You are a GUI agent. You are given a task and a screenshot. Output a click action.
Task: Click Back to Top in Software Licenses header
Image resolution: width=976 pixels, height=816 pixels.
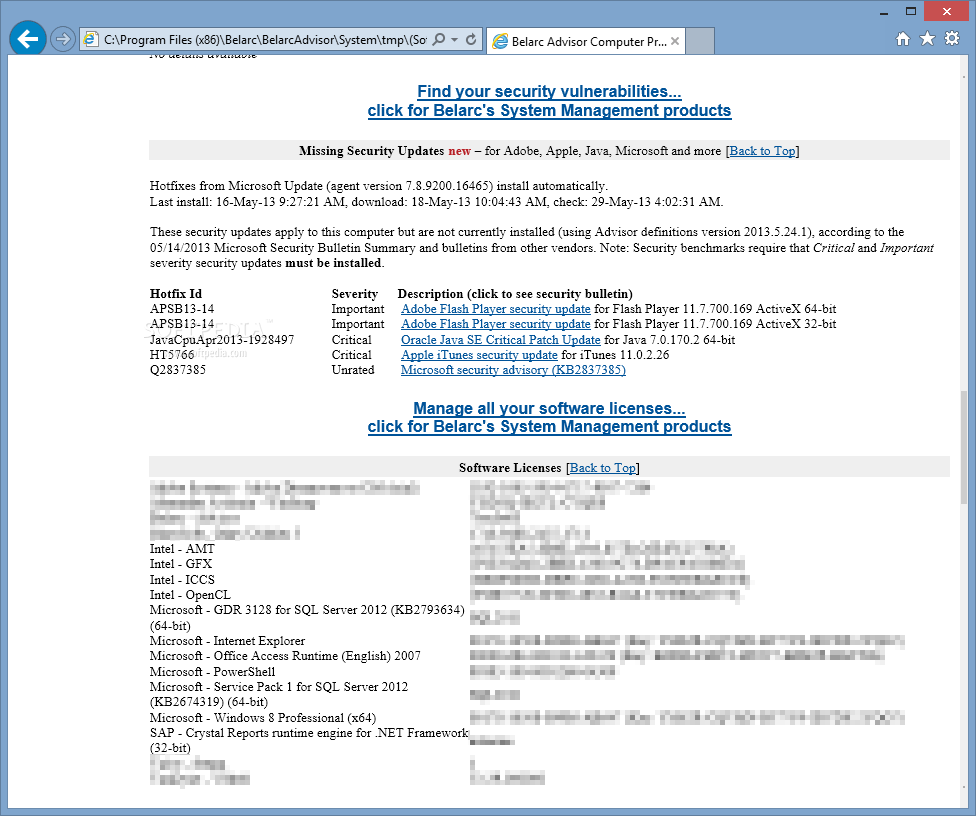coord(603,467)
